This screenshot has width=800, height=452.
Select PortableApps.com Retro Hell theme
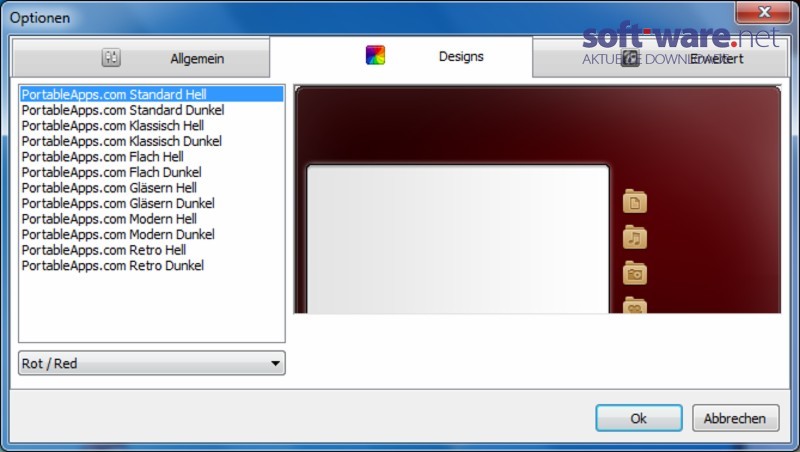tap(152, 250)
